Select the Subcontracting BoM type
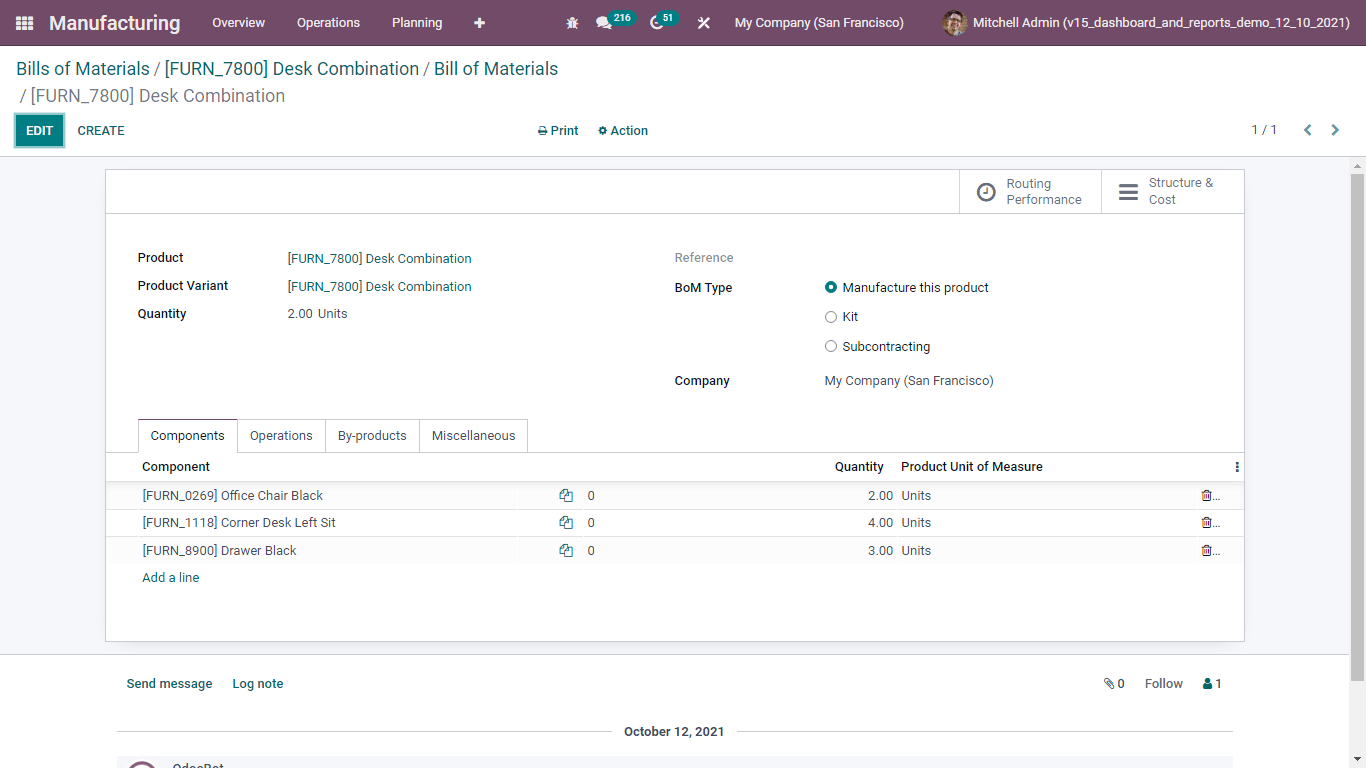 coord(831,346)
